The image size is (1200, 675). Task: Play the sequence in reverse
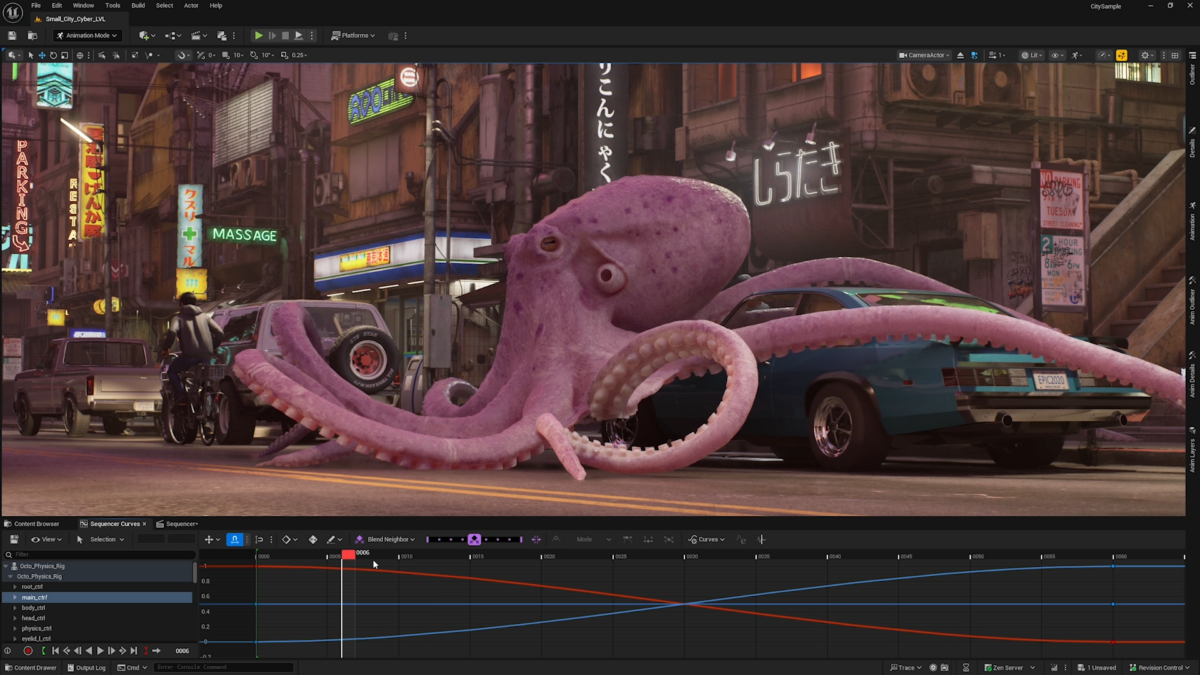[x=89, y=651]
